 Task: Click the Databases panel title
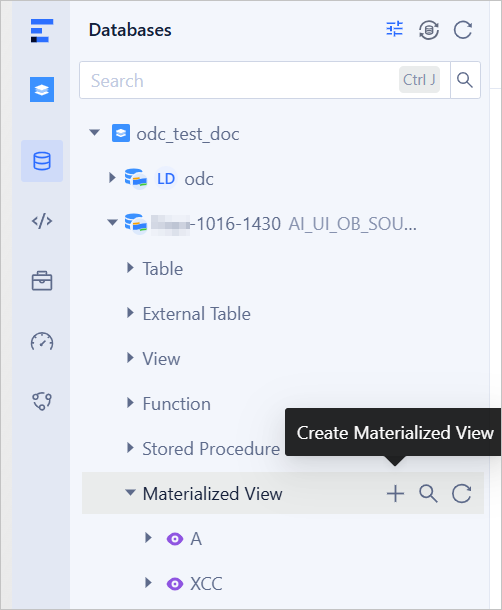(130, 30)
